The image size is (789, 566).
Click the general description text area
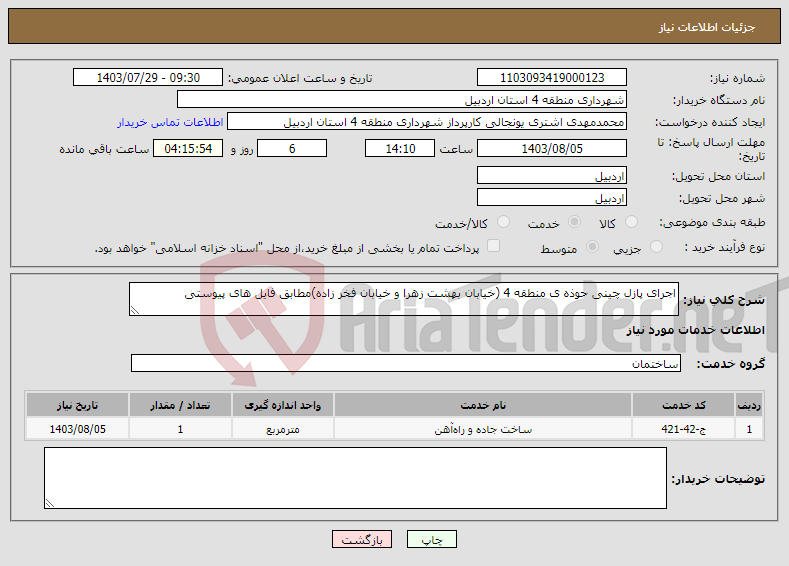click(404, 299)
